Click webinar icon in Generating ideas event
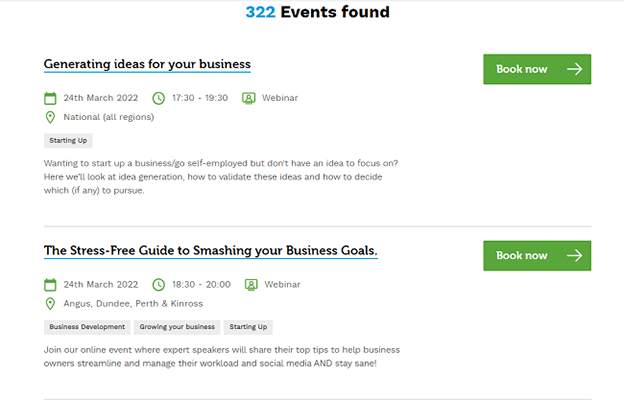The height and width of the screenshot is (400, 624). pyautogui.click(x=249, y=98)
